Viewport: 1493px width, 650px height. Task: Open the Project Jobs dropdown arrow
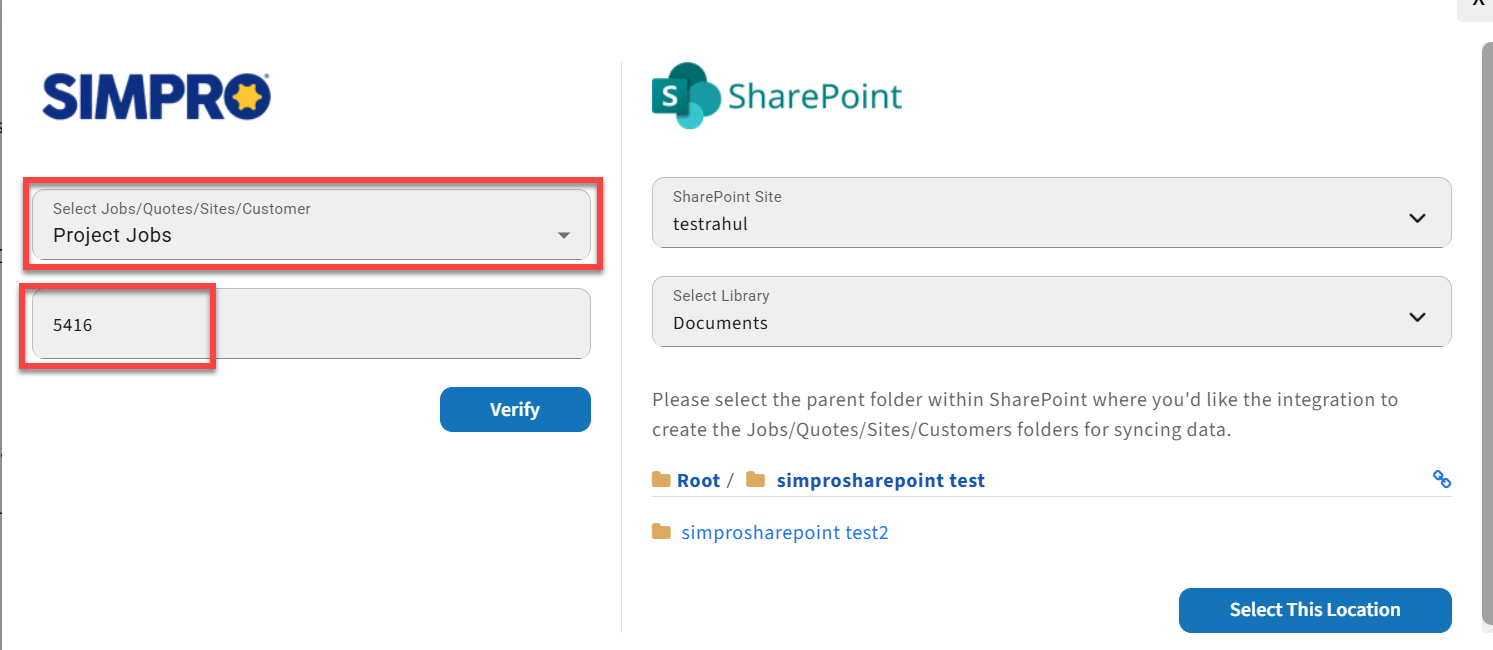click(x=564, y=235)
